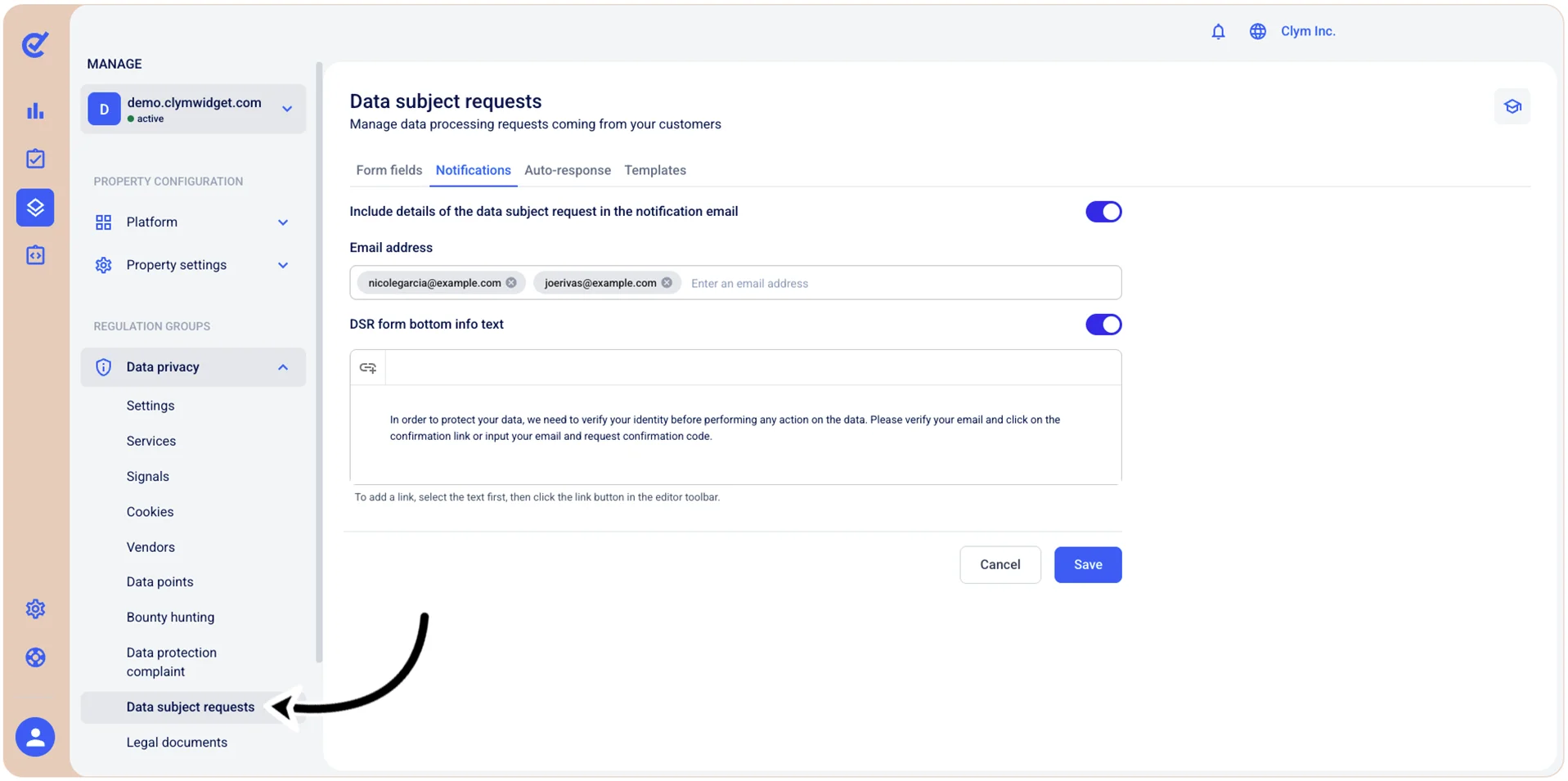This screenshot has width=1568, height=781.
Task: Open Vendors in the sidebar
Action: click(151, 547)
